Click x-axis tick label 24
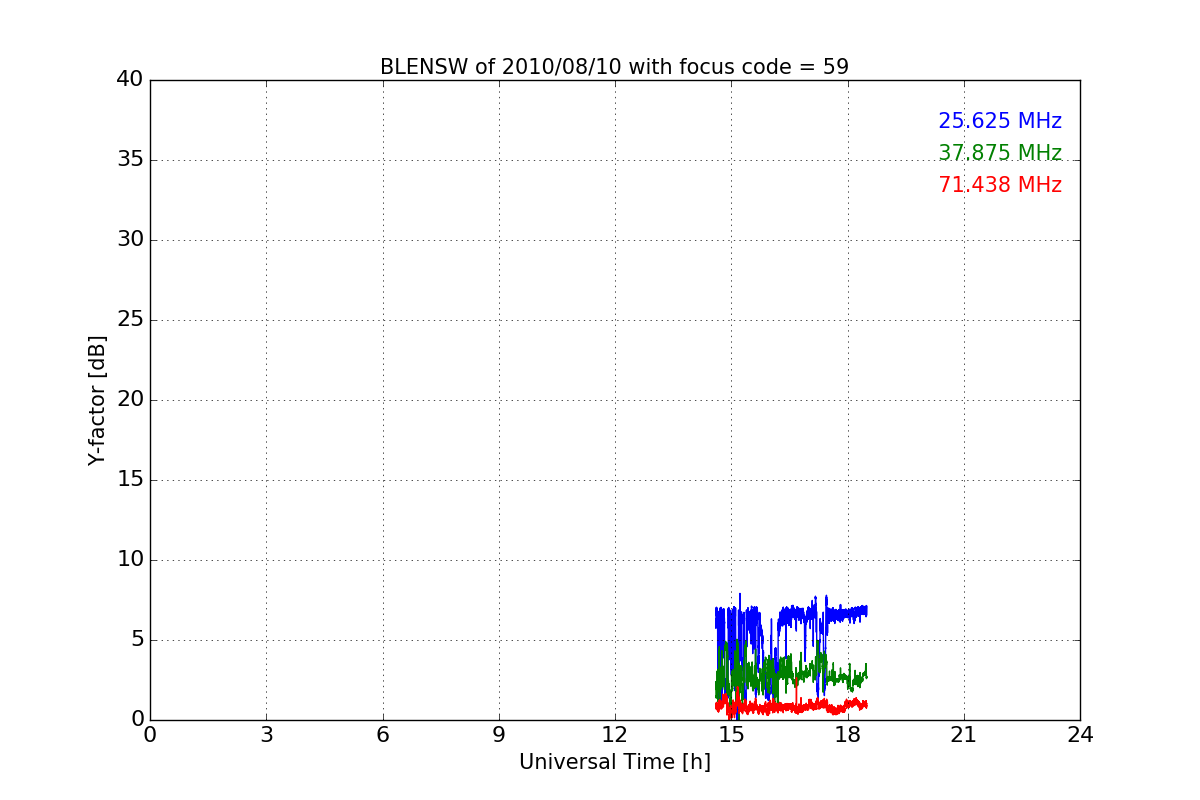The image size is (1200, 800). (x=1080, y=735)
